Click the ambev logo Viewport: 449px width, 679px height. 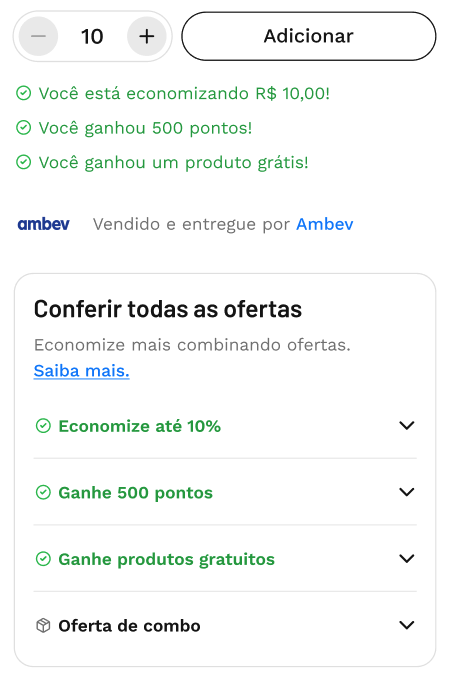(x=43, y=224)
